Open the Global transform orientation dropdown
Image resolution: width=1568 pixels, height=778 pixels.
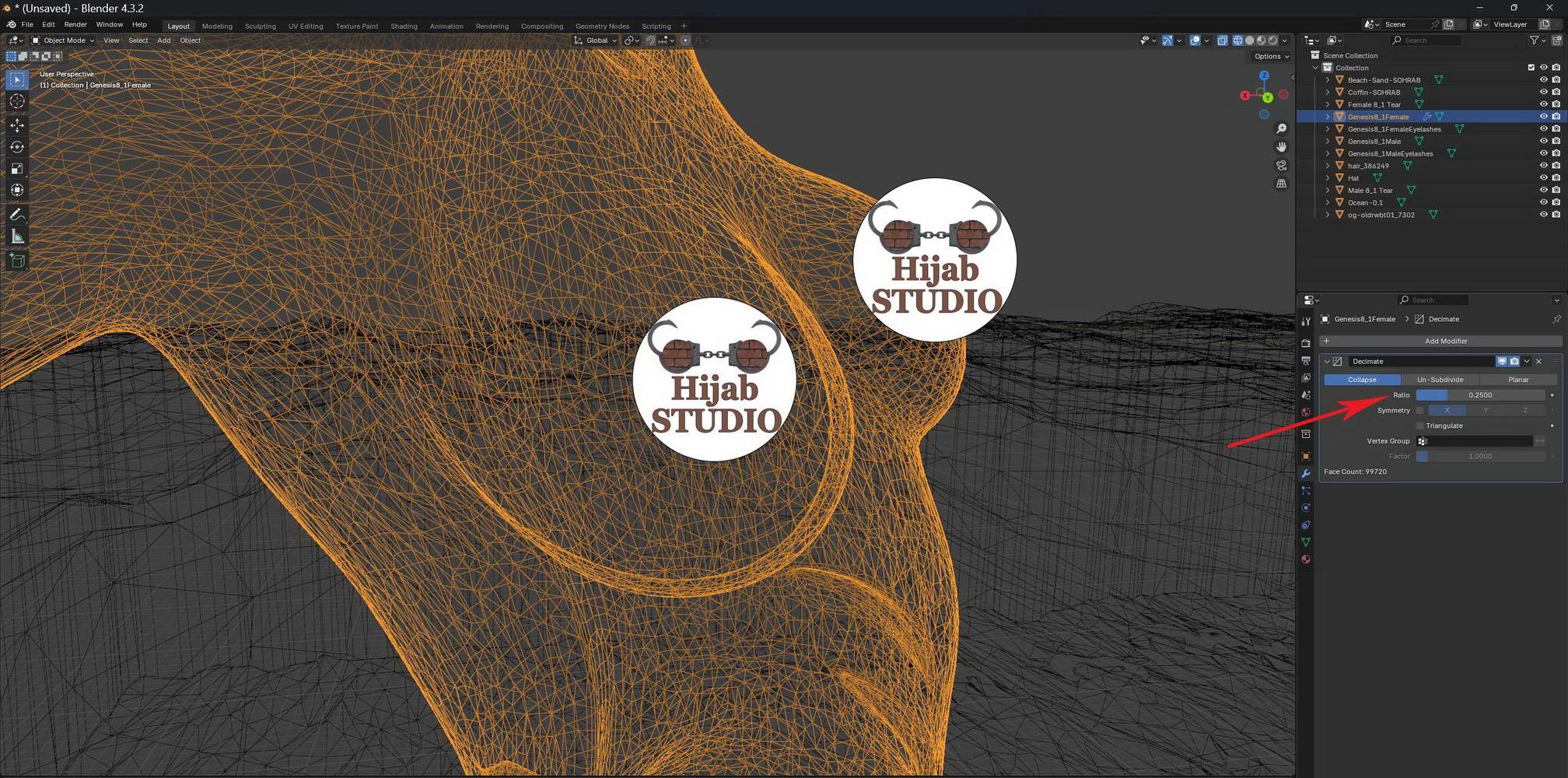(x=596, y=40)
